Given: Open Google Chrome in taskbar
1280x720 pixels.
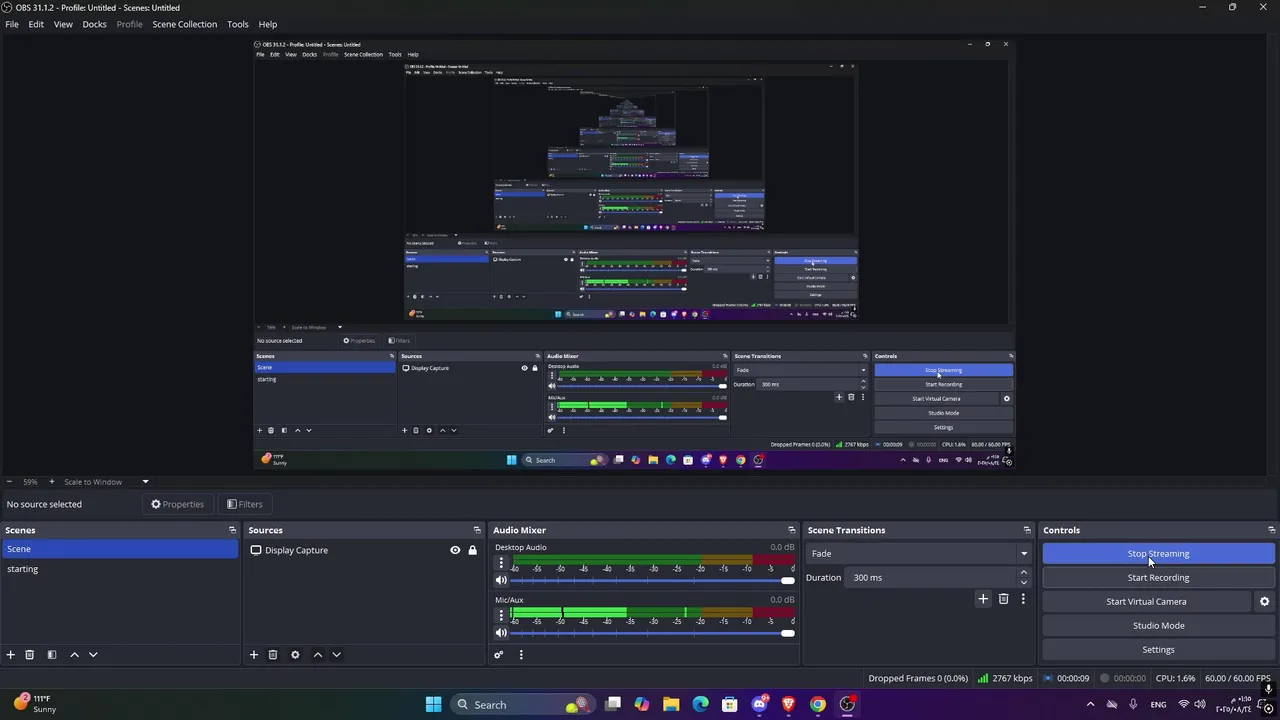Looking at the screenshot, I should (818, 705).
